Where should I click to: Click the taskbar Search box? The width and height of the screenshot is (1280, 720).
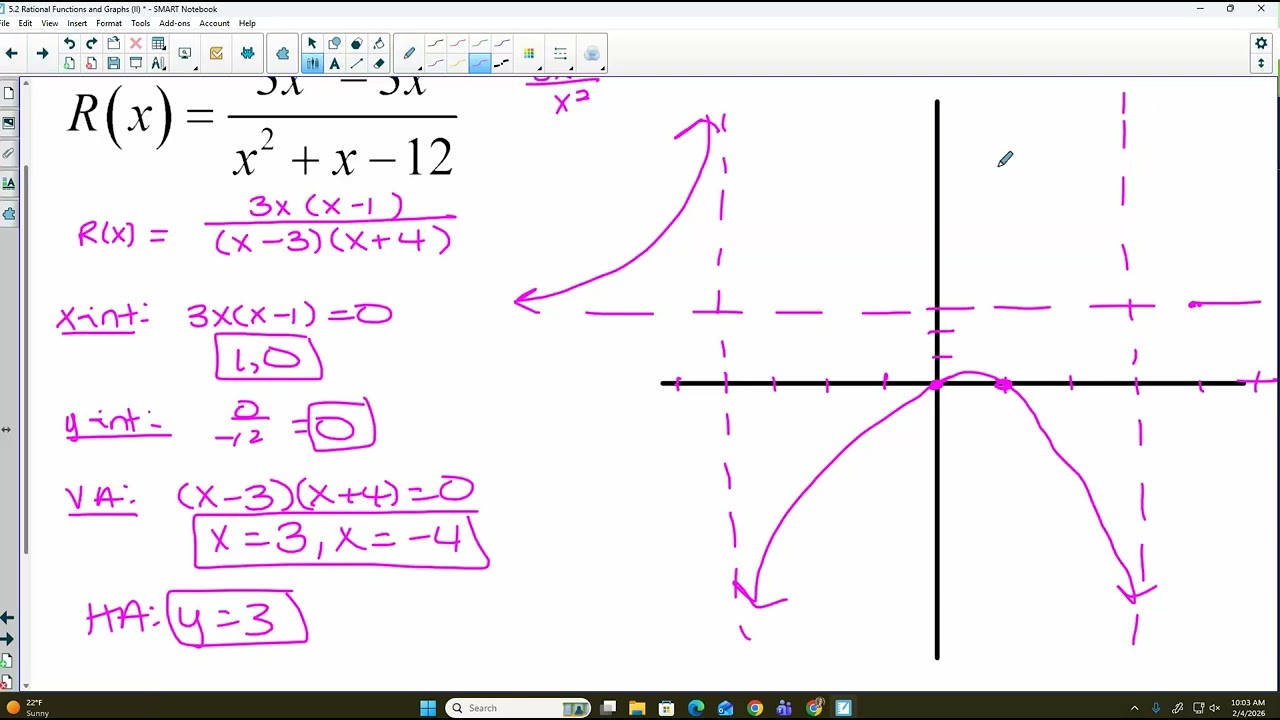pos(517,708)
